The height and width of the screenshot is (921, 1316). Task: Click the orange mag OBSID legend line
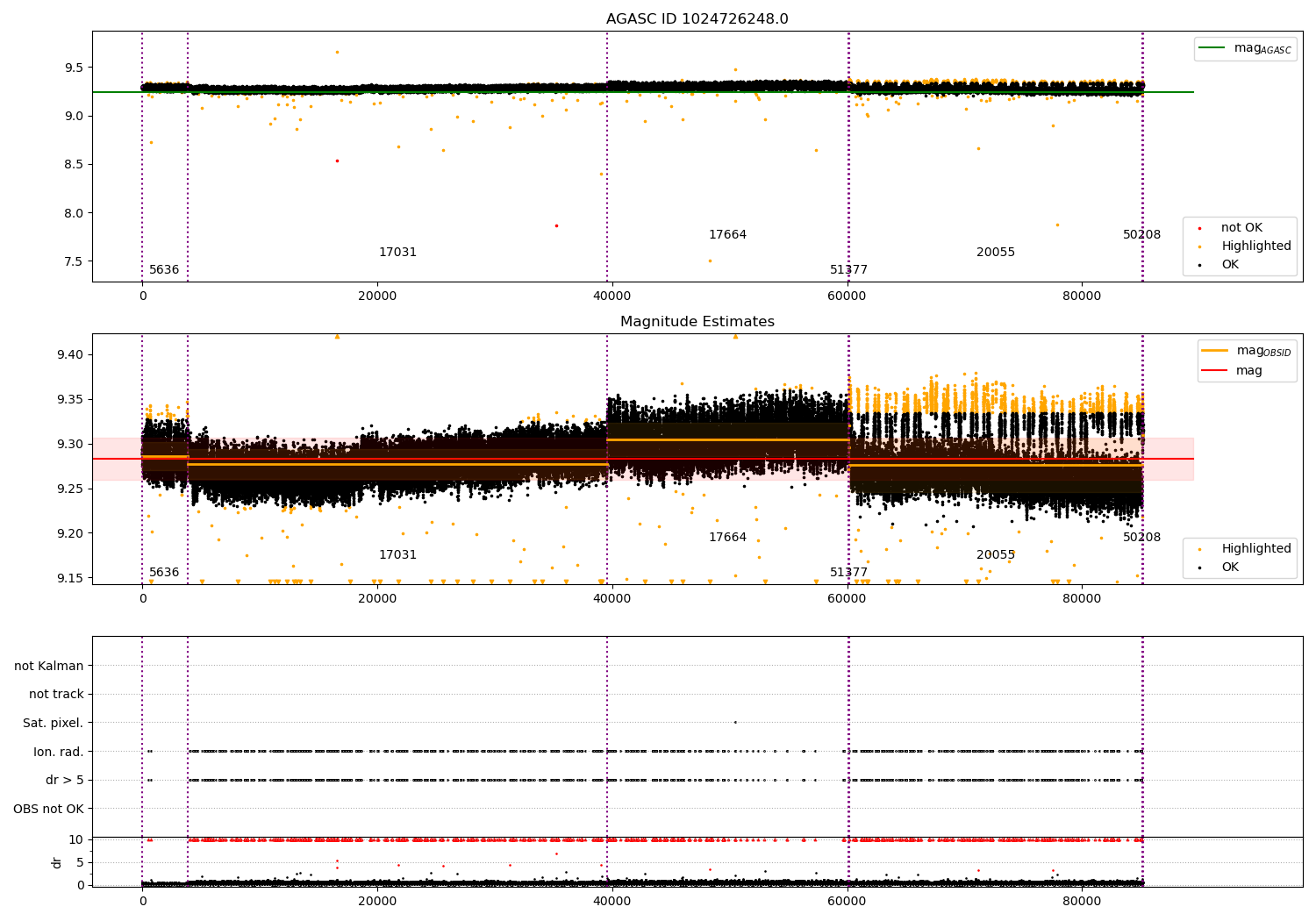pos(1215,351)
